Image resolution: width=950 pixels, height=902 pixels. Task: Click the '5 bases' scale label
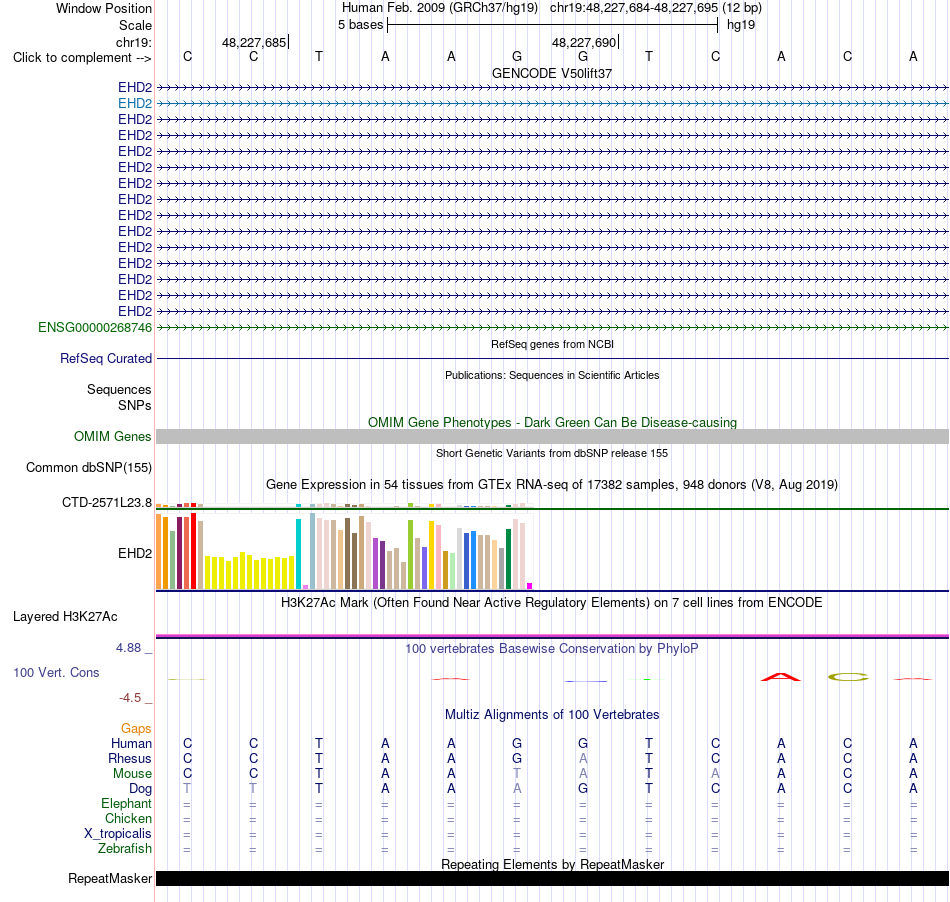coord(360,25)
